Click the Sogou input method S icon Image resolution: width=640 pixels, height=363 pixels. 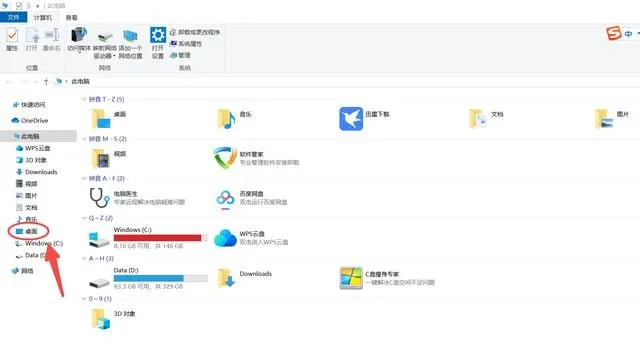(x=613, y=33)
